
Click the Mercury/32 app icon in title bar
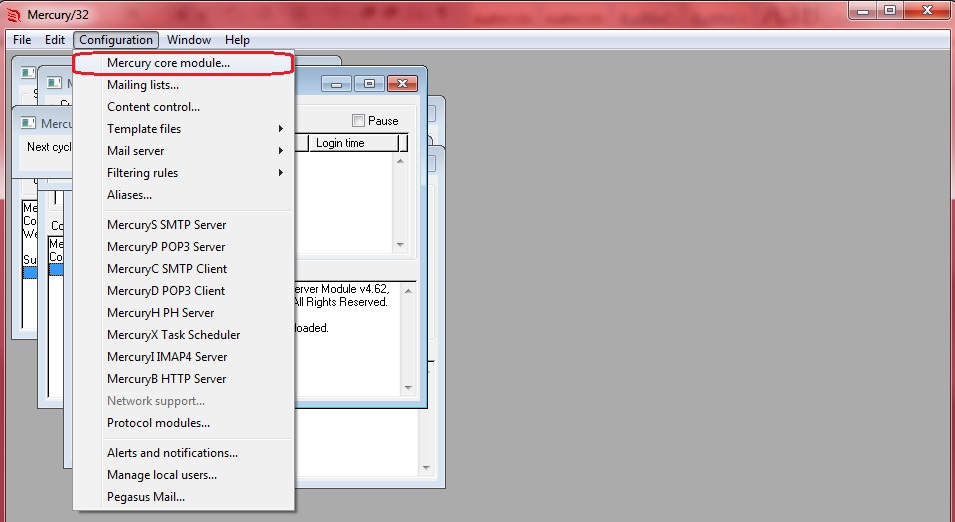click(13, 15)
